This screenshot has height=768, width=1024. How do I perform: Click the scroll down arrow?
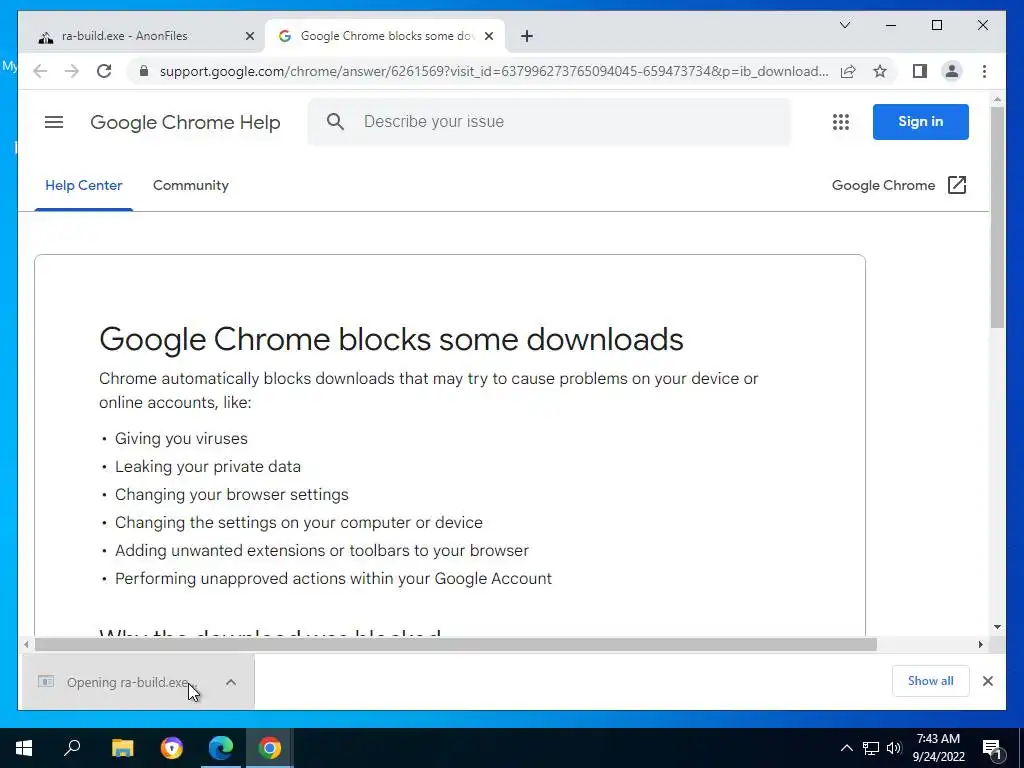click(x=997, y=627)
